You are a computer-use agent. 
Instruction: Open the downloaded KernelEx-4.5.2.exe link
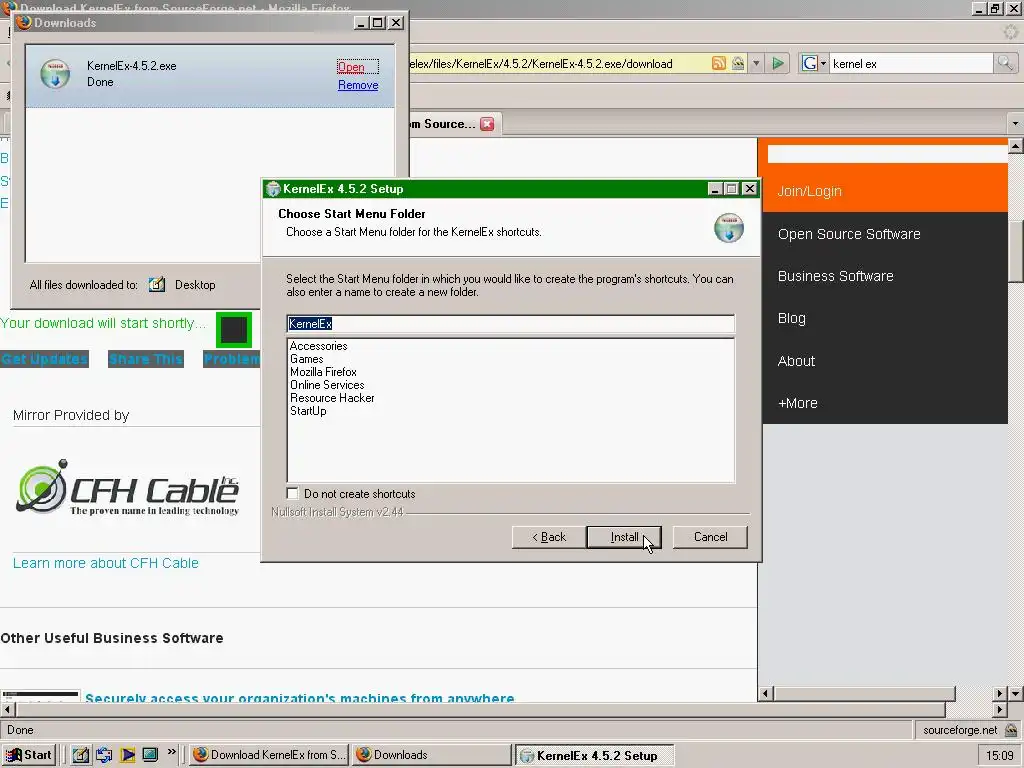tap(351, 67)
